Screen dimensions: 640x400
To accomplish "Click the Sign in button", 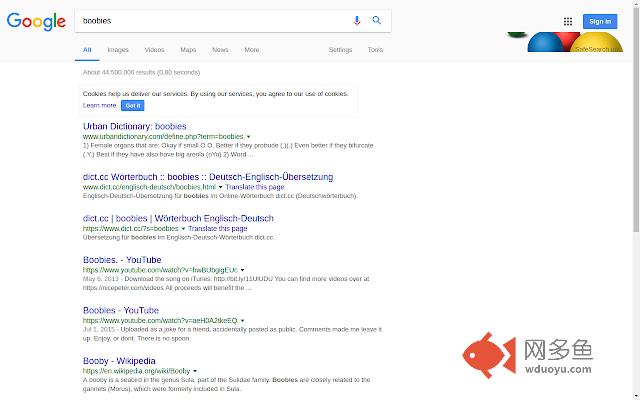I will pyautogui.click(x=600, y=21).
